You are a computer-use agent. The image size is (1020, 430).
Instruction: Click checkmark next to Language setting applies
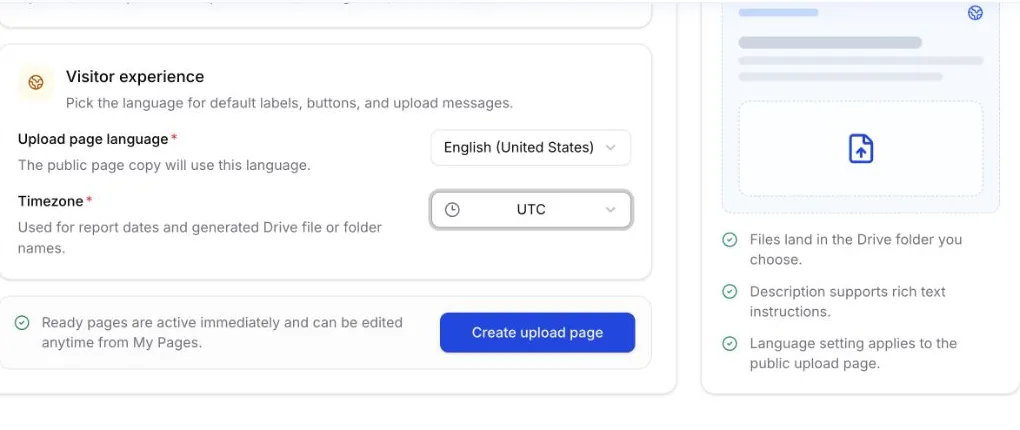point(730,343)
